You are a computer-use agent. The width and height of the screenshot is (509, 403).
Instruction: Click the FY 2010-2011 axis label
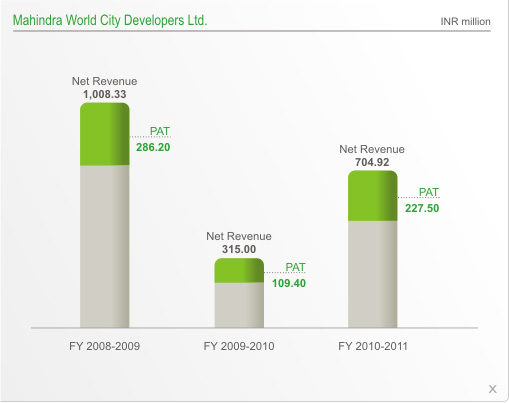click(373, 346)
